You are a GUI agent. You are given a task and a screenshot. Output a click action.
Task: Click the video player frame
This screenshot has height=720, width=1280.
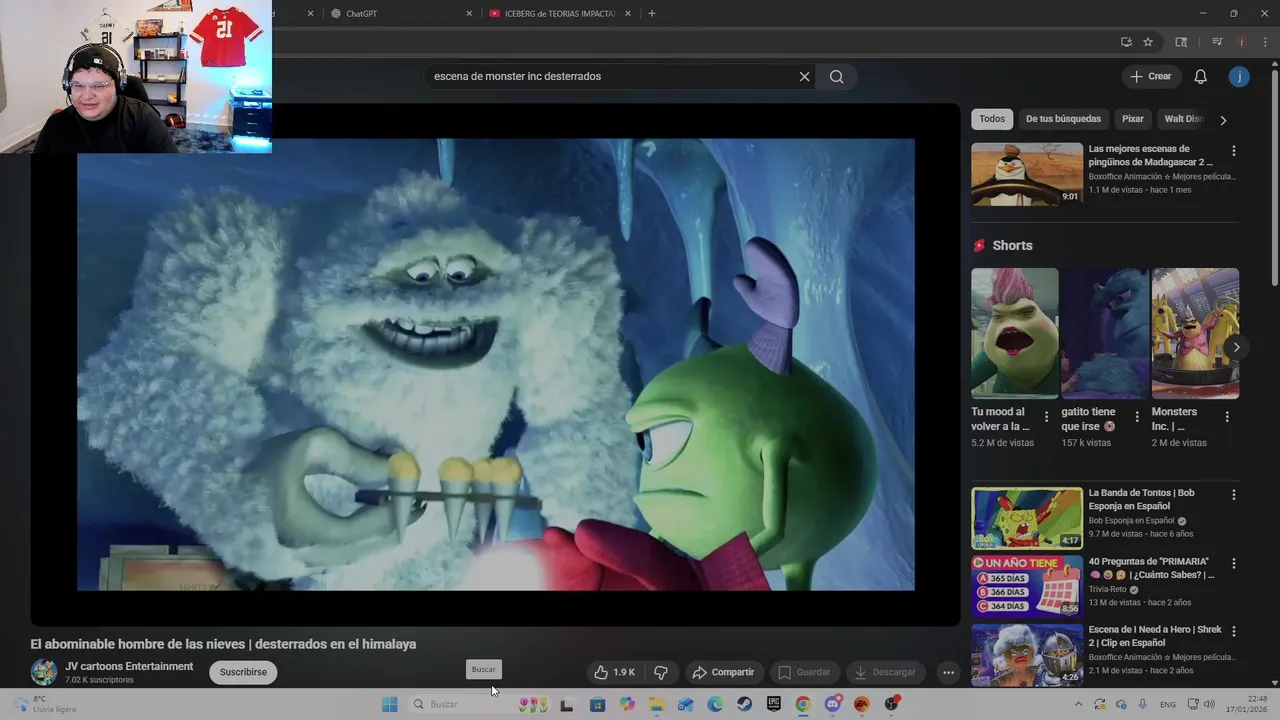(x=496, y=364)
